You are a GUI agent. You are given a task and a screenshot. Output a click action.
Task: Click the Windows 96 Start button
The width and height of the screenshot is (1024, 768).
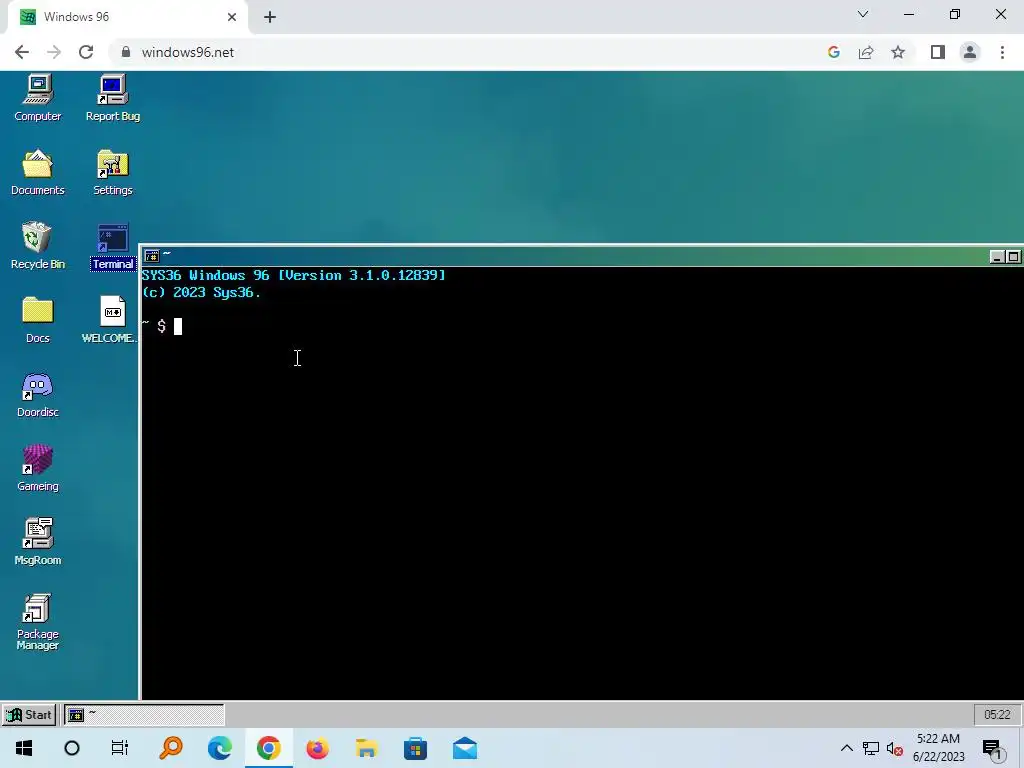29,714
